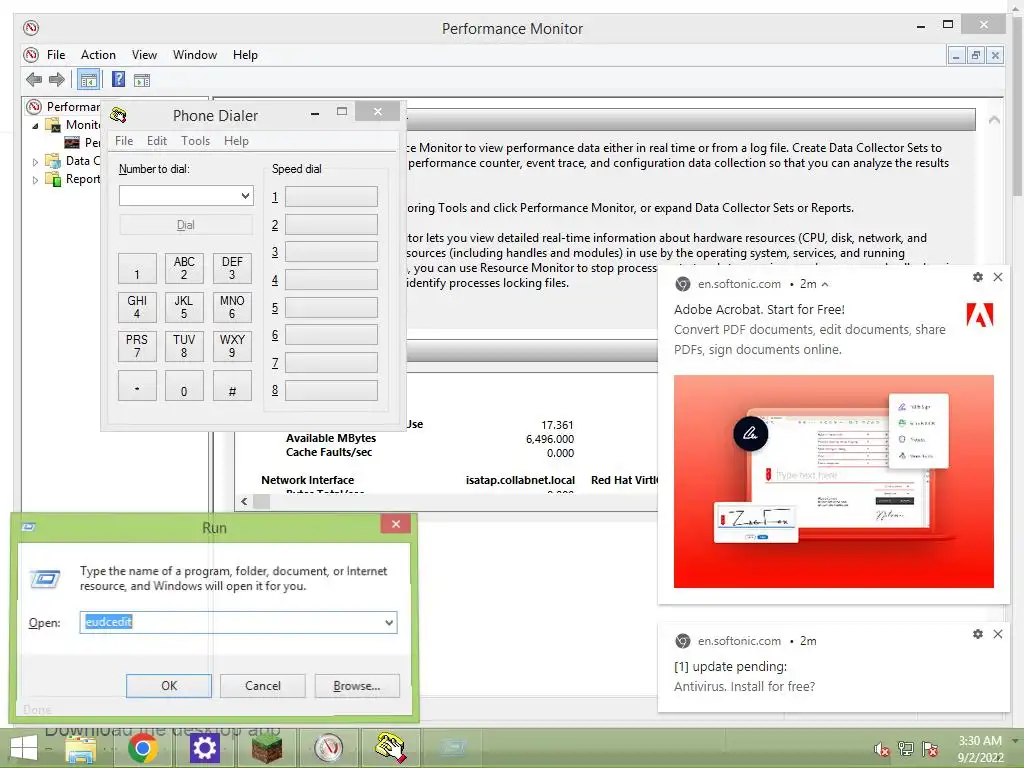Open the File menu in Phone Dialer
Screen dimensions: 1024x768
click(x=124, y=140)
